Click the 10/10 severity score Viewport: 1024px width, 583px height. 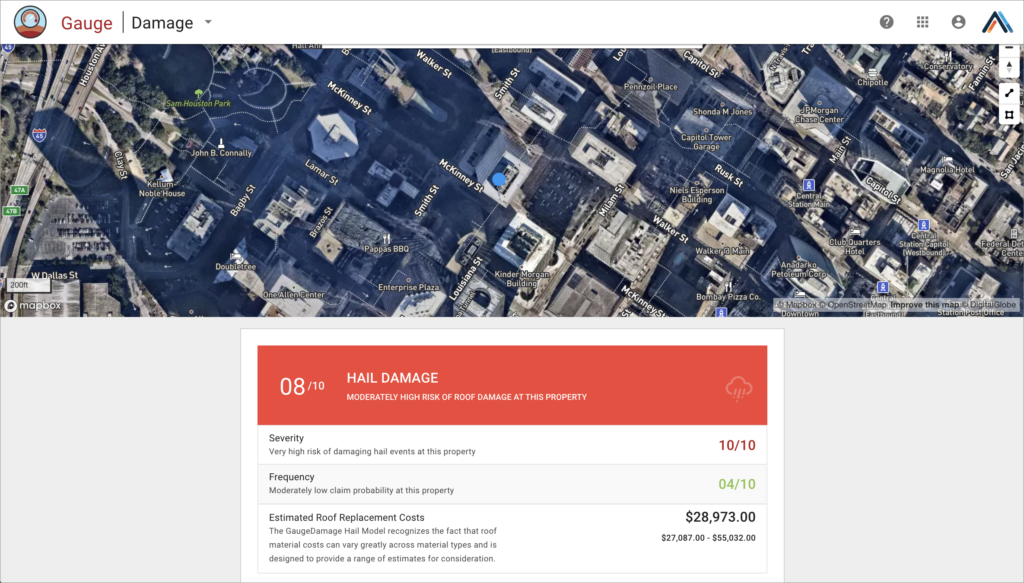(x=737, y=445)
